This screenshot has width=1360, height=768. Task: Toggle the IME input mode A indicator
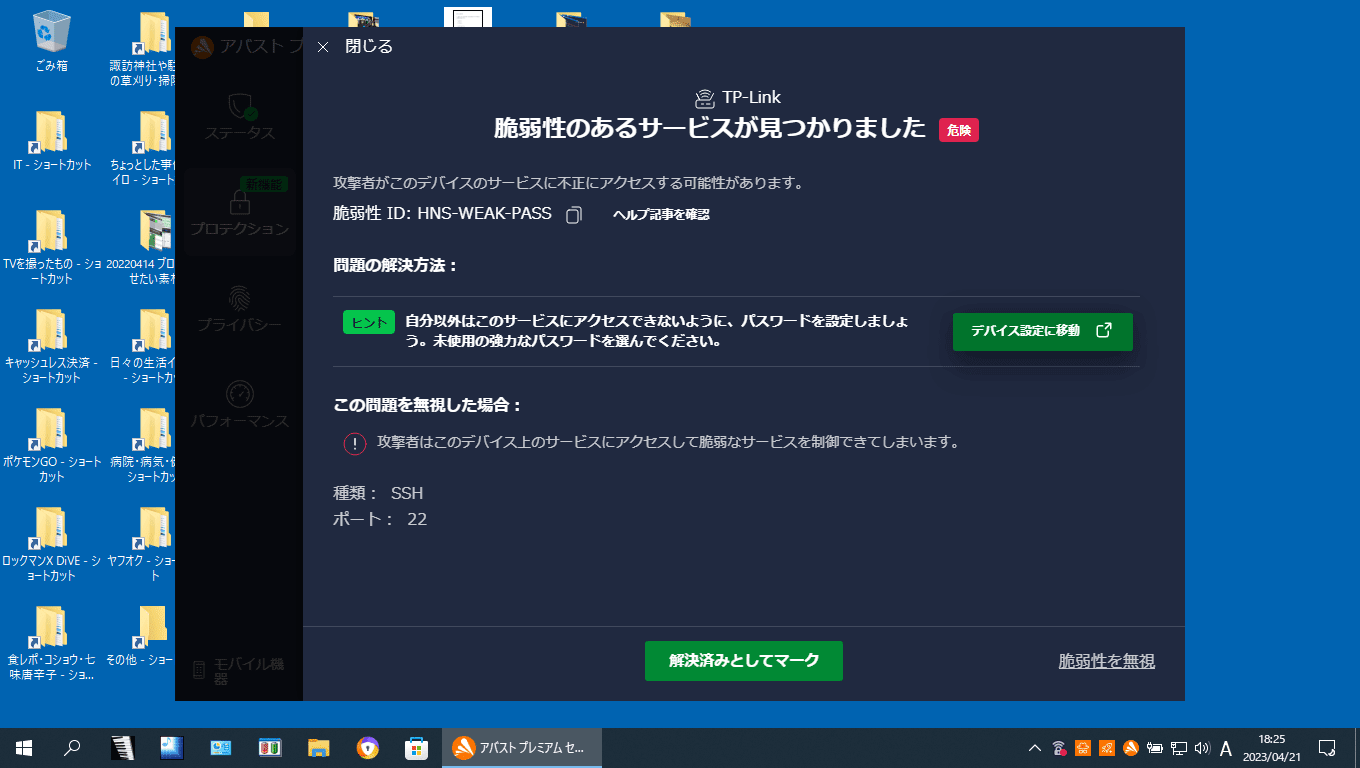click(x=1226, y=747)
